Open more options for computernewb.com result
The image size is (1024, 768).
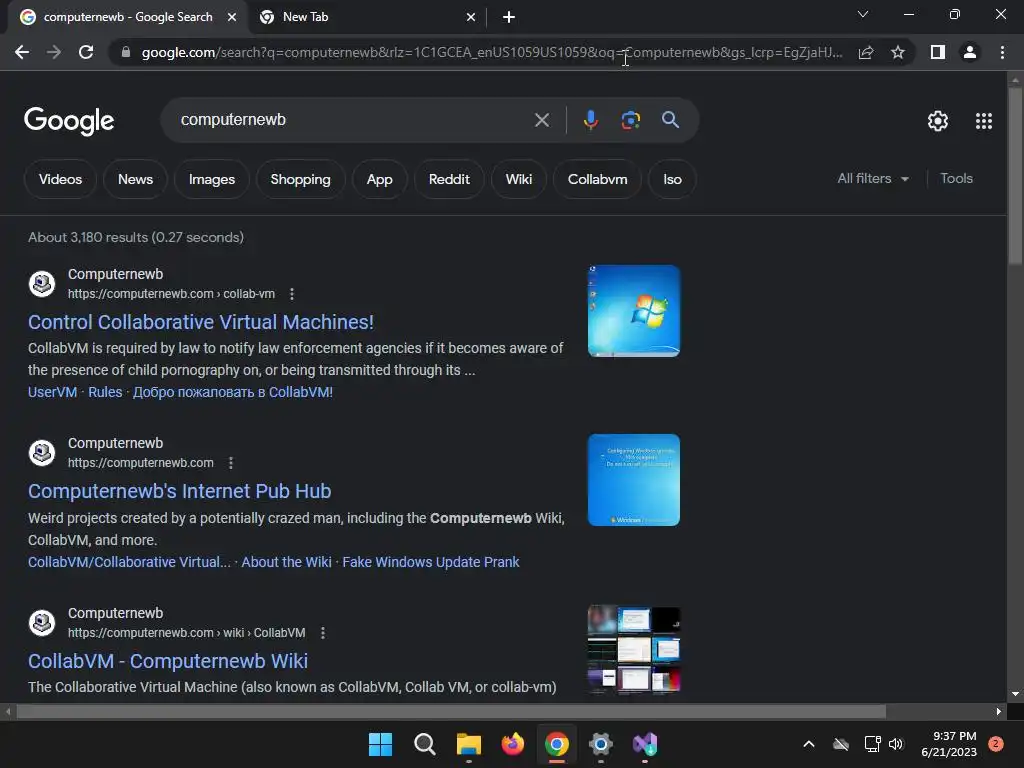click(231, 463)
